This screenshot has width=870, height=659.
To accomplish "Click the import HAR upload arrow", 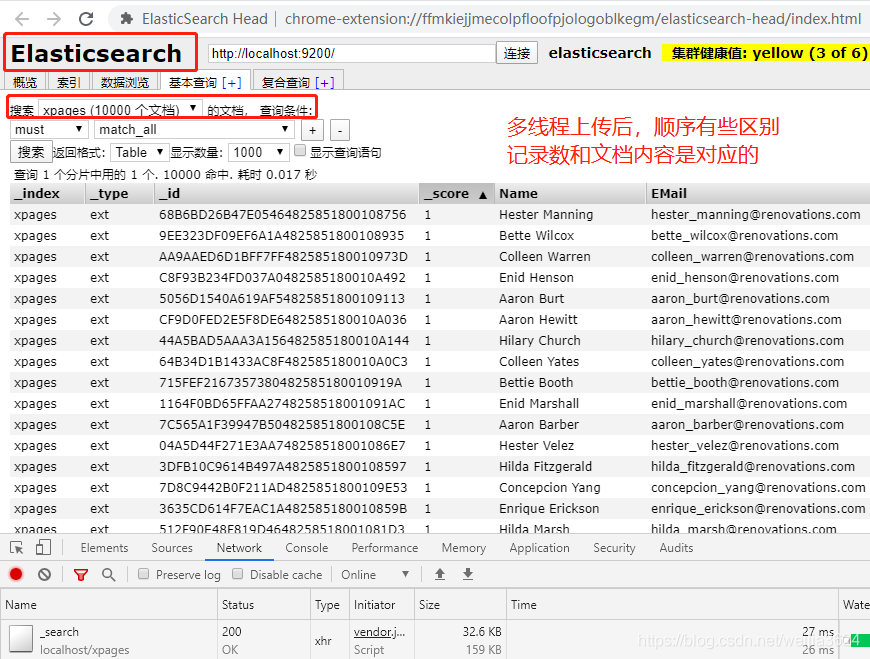I will click(x=440, y=574).
